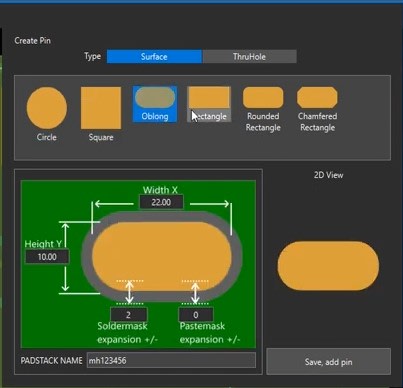
Task: Click the 2D View pad preview
Action: coord(328,266)
